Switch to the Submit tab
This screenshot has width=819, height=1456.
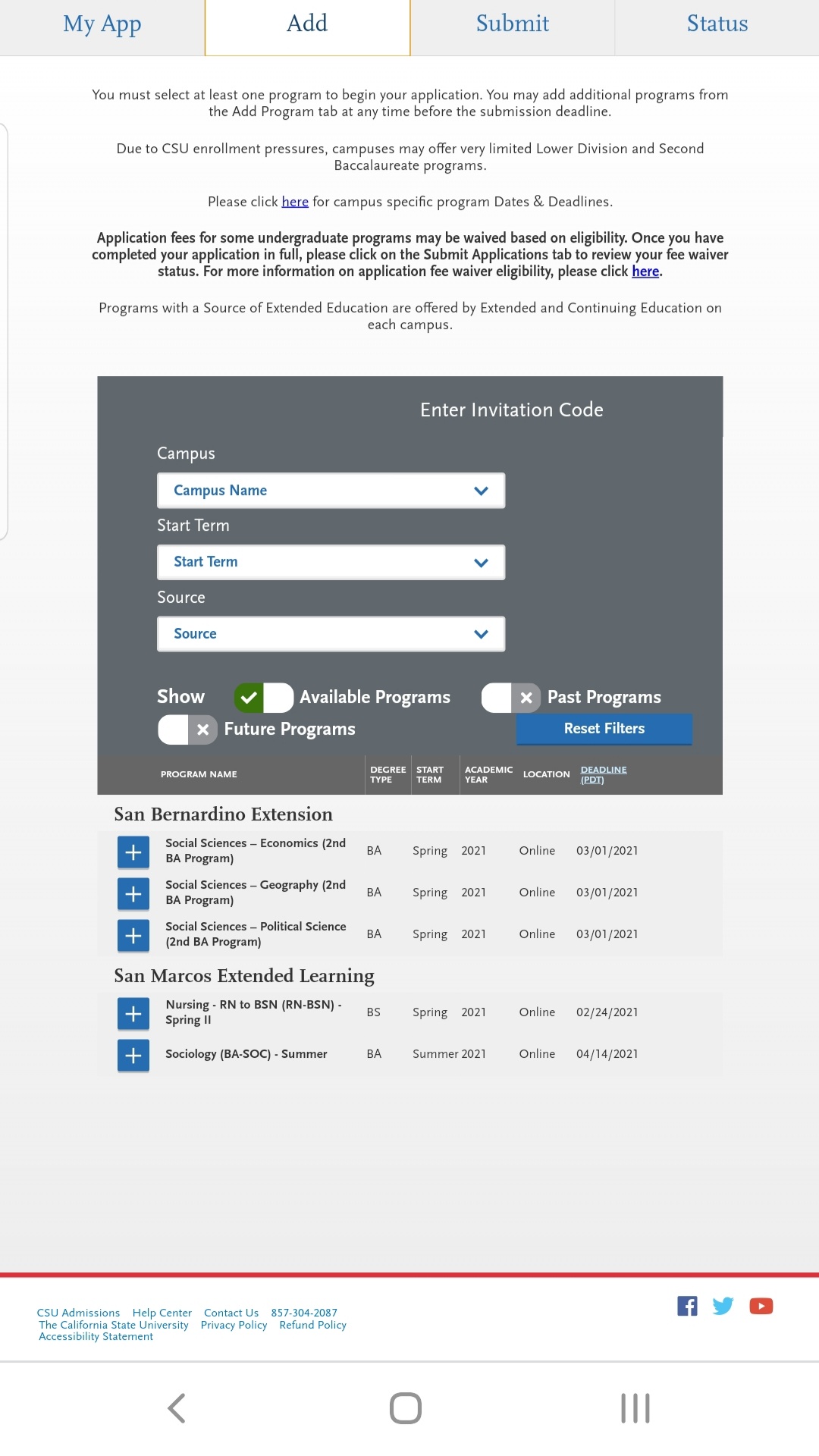513,24
